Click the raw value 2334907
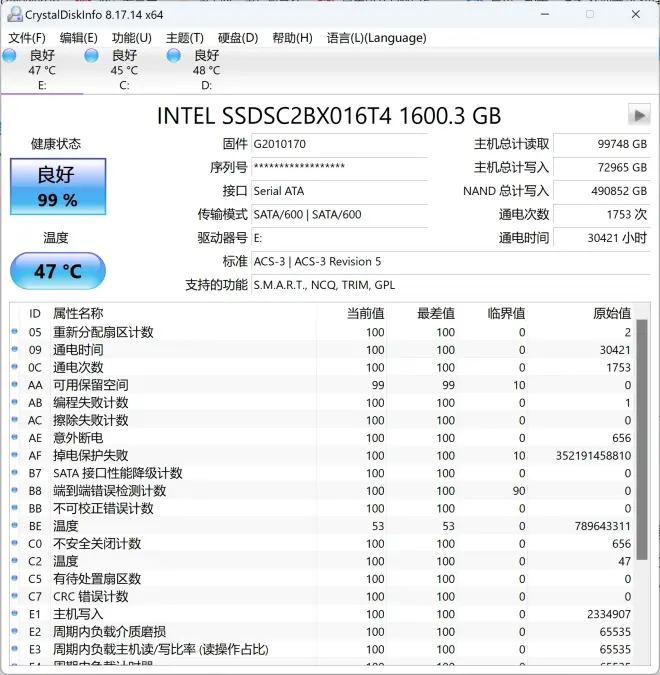The width and height of the screenshot is (660, 675). click(609, 614)
